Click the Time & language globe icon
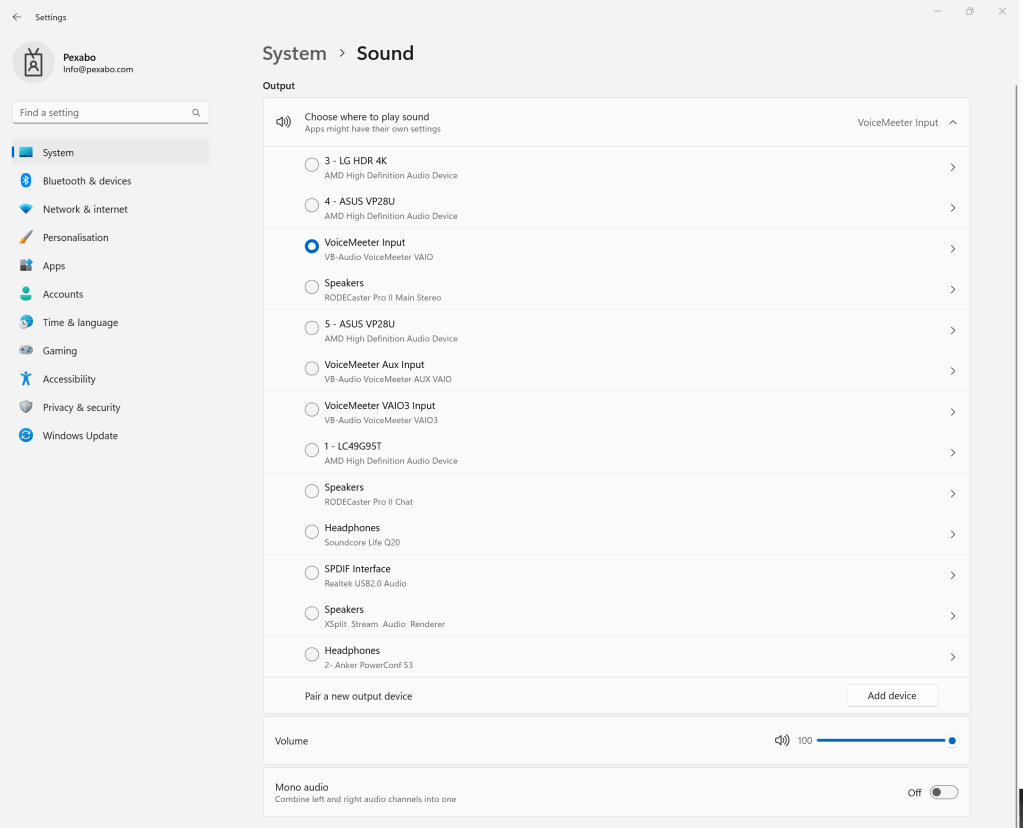The width and height of the screenshot is (1023, 828). [x=26, y=322]
